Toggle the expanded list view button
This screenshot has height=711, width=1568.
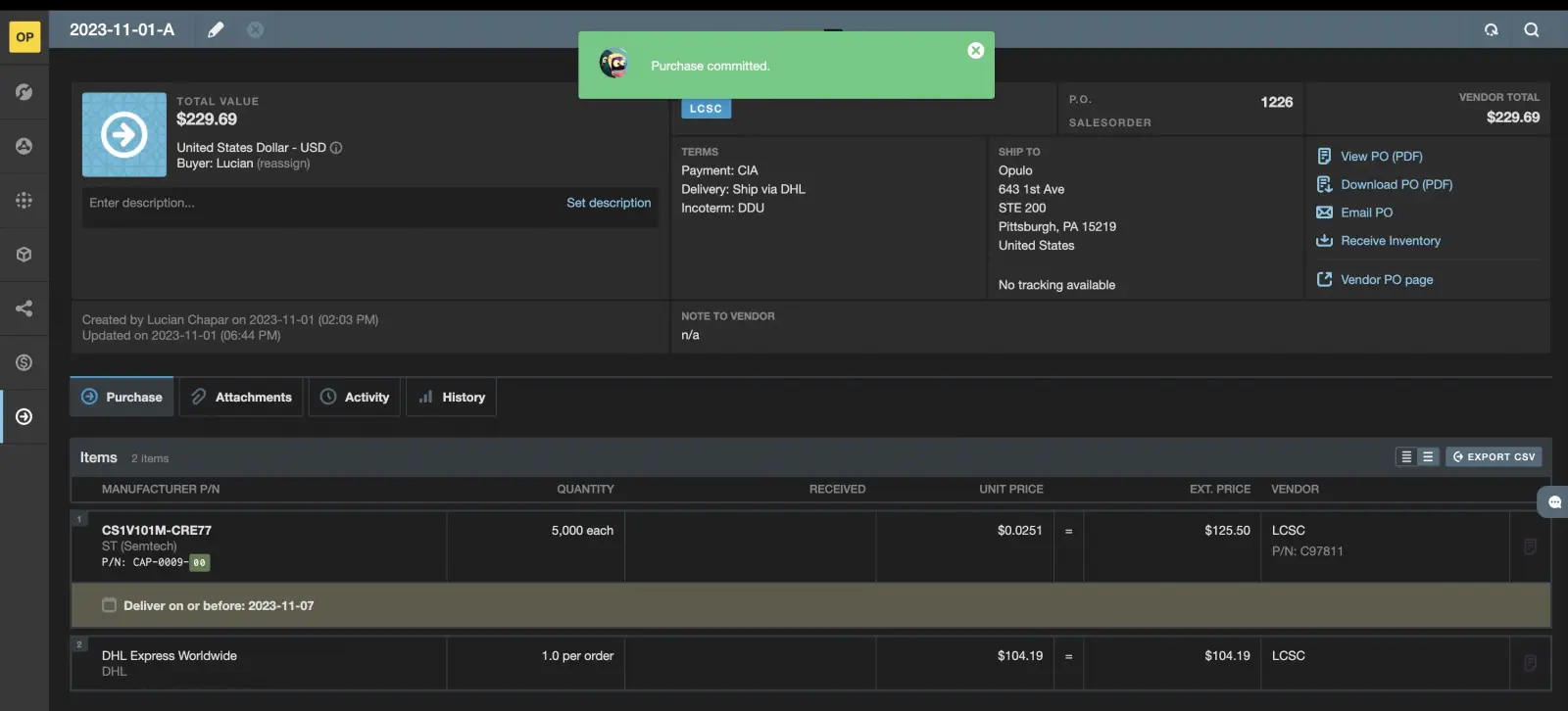tap(1428, 456)
